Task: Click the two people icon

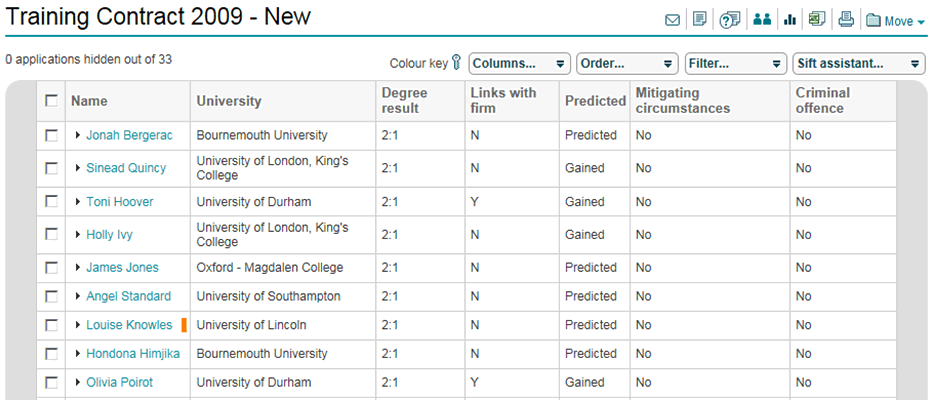Action: [x=761, y=20]
